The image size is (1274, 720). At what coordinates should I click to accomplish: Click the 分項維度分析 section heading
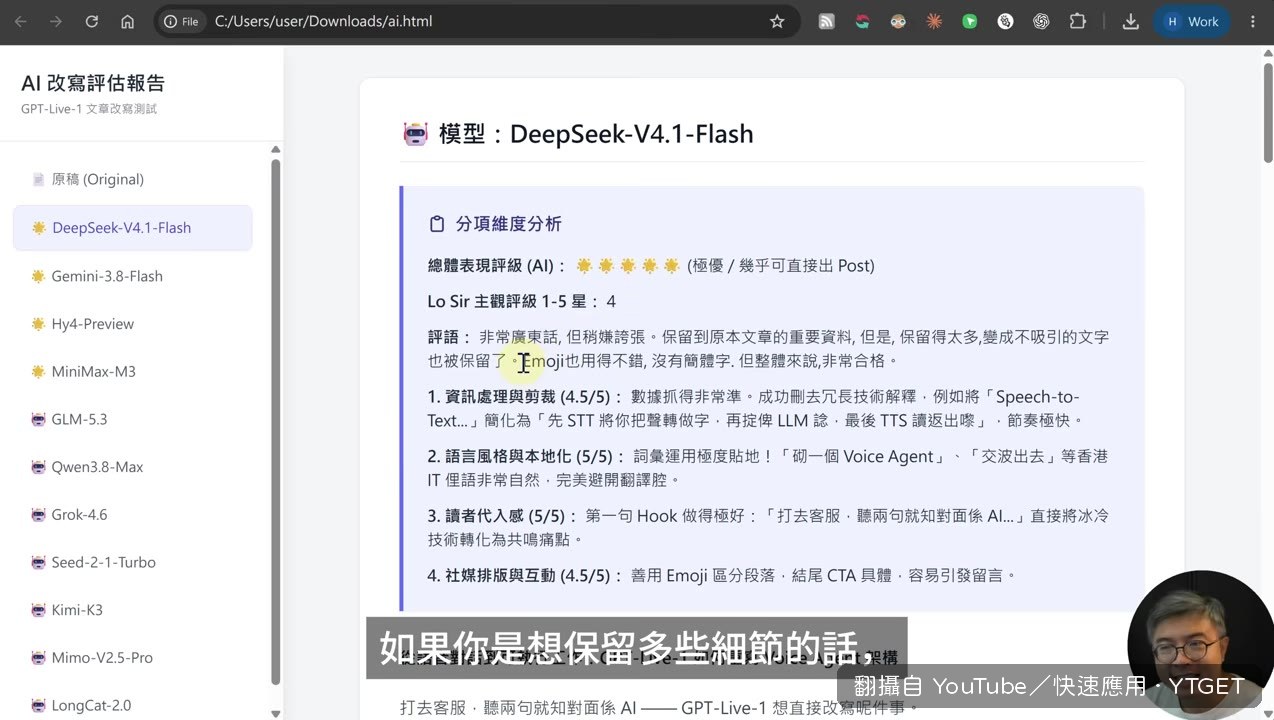click(x=509, y=224)
